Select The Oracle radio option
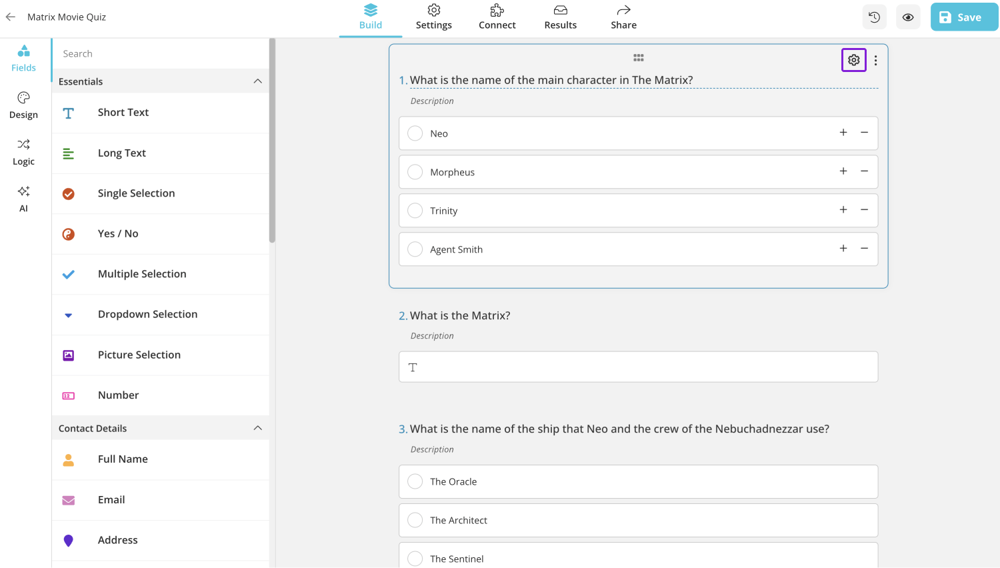 (415, 482)
